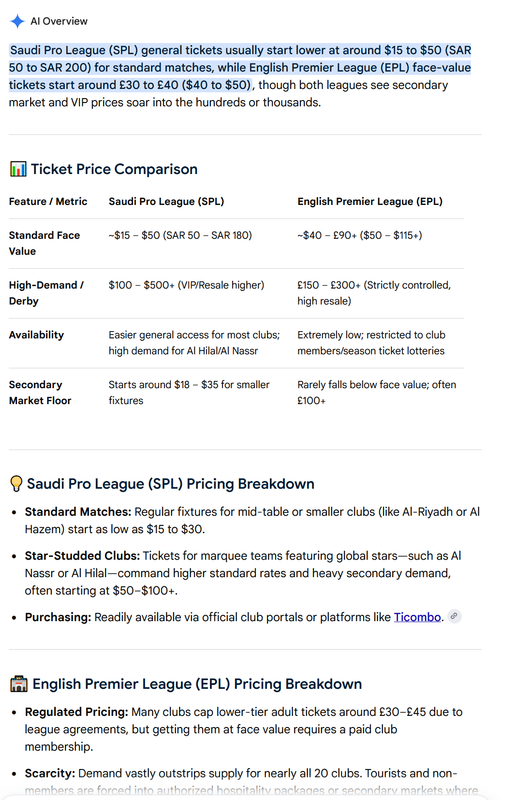Click the Ticket Price Comparison heading
Screen dimensions: 517x800
point(114,169)
